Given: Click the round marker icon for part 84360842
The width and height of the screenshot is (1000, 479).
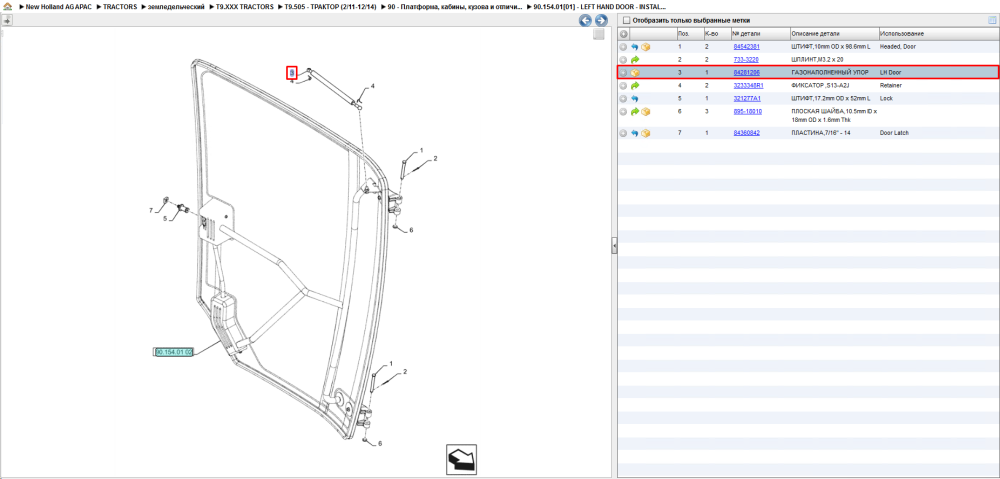Looking at the screenshot, I should tap(623, 133).
